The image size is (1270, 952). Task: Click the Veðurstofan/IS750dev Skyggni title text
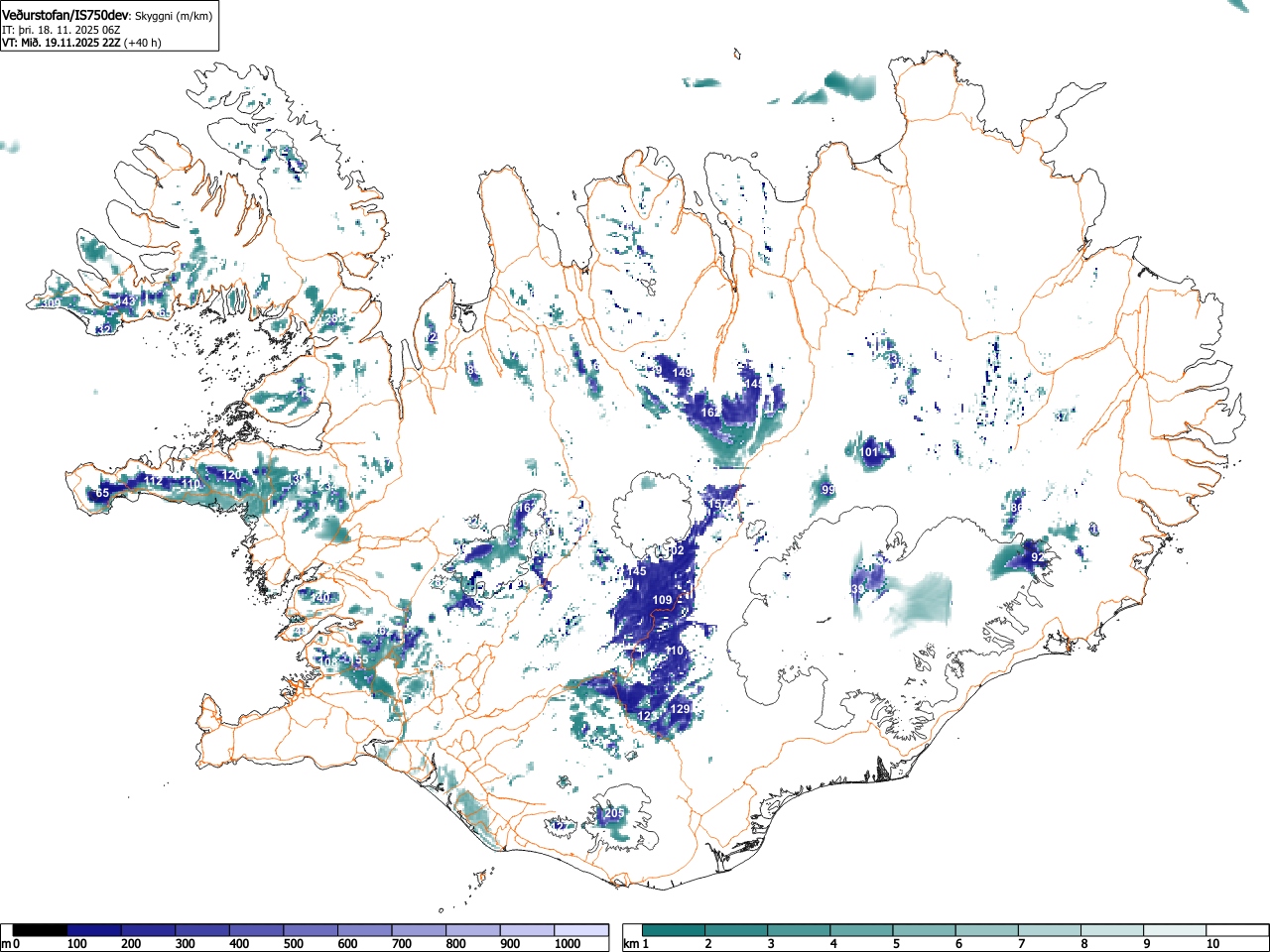coord(107,16)
